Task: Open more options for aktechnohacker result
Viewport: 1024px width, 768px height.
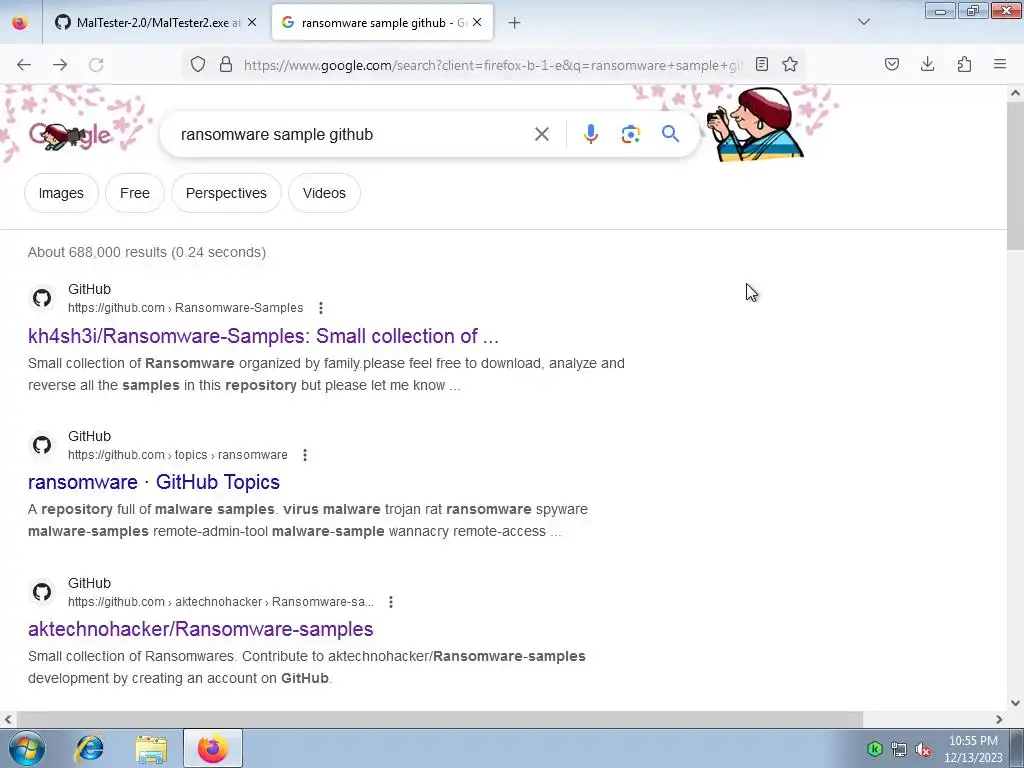Action: point(391,601)
